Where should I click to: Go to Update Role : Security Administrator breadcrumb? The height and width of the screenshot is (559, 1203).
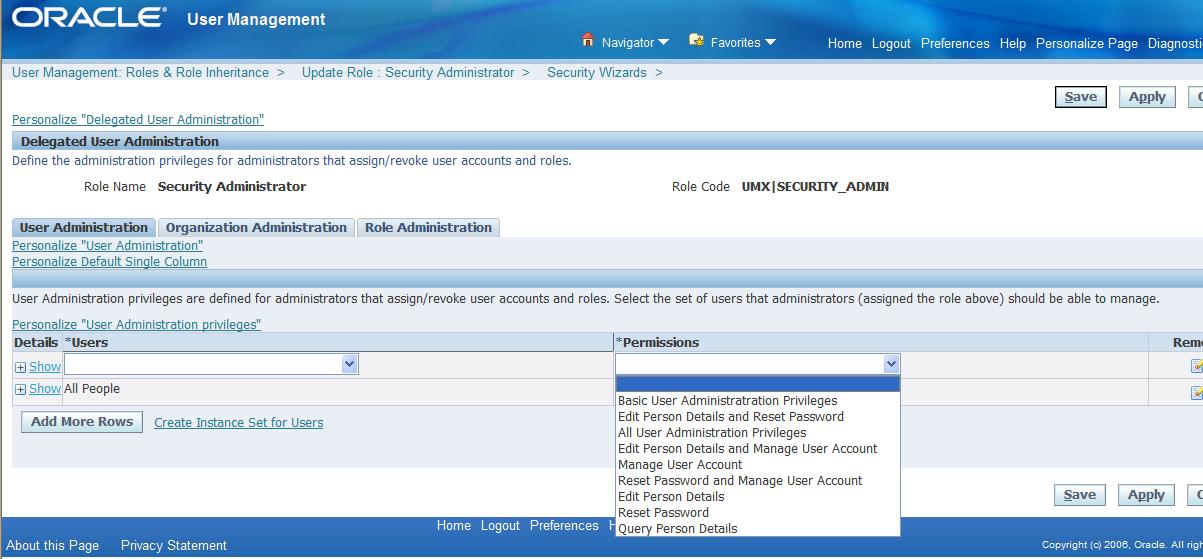(x=408, y=72)
